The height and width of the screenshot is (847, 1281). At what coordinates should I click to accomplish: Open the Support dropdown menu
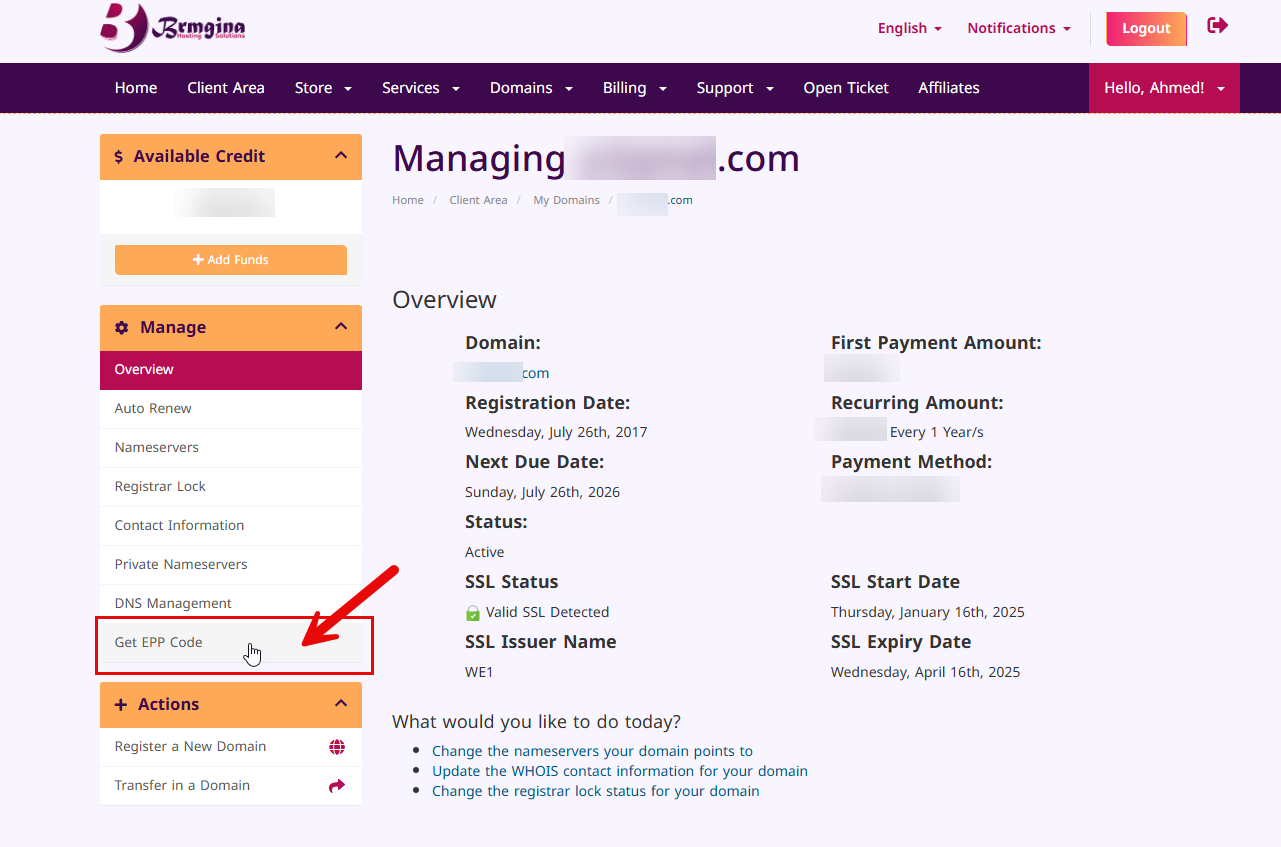coord(736,88)
